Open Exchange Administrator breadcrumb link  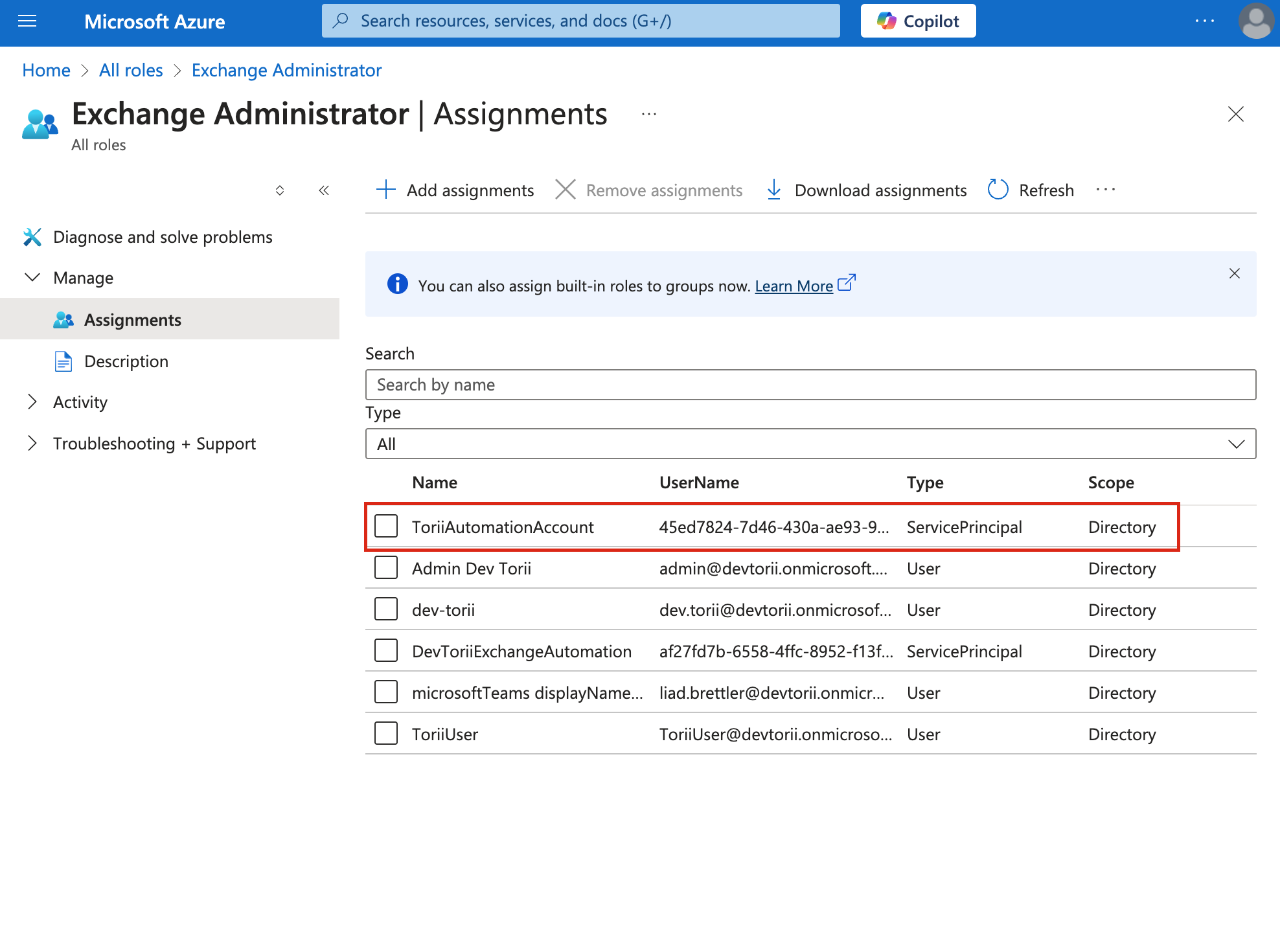pos(286,70)
